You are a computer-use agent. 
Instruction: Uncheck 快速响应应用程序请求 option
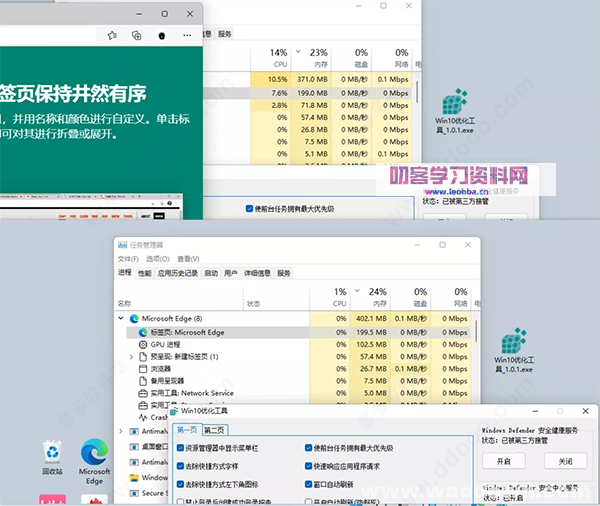[309, 466]
